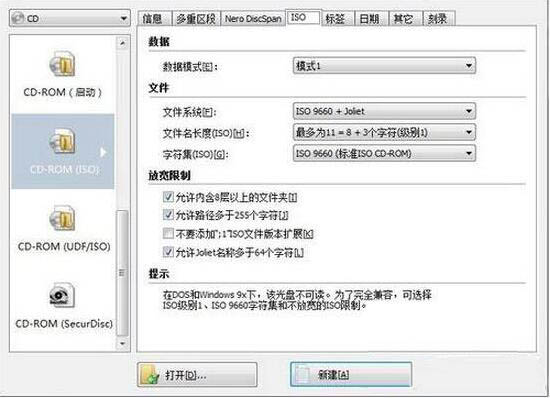Viewport: 550px width, 398px height.
Task: Click the CD-ROM (SecurDisc) label
Action: (x=64, y=324)
